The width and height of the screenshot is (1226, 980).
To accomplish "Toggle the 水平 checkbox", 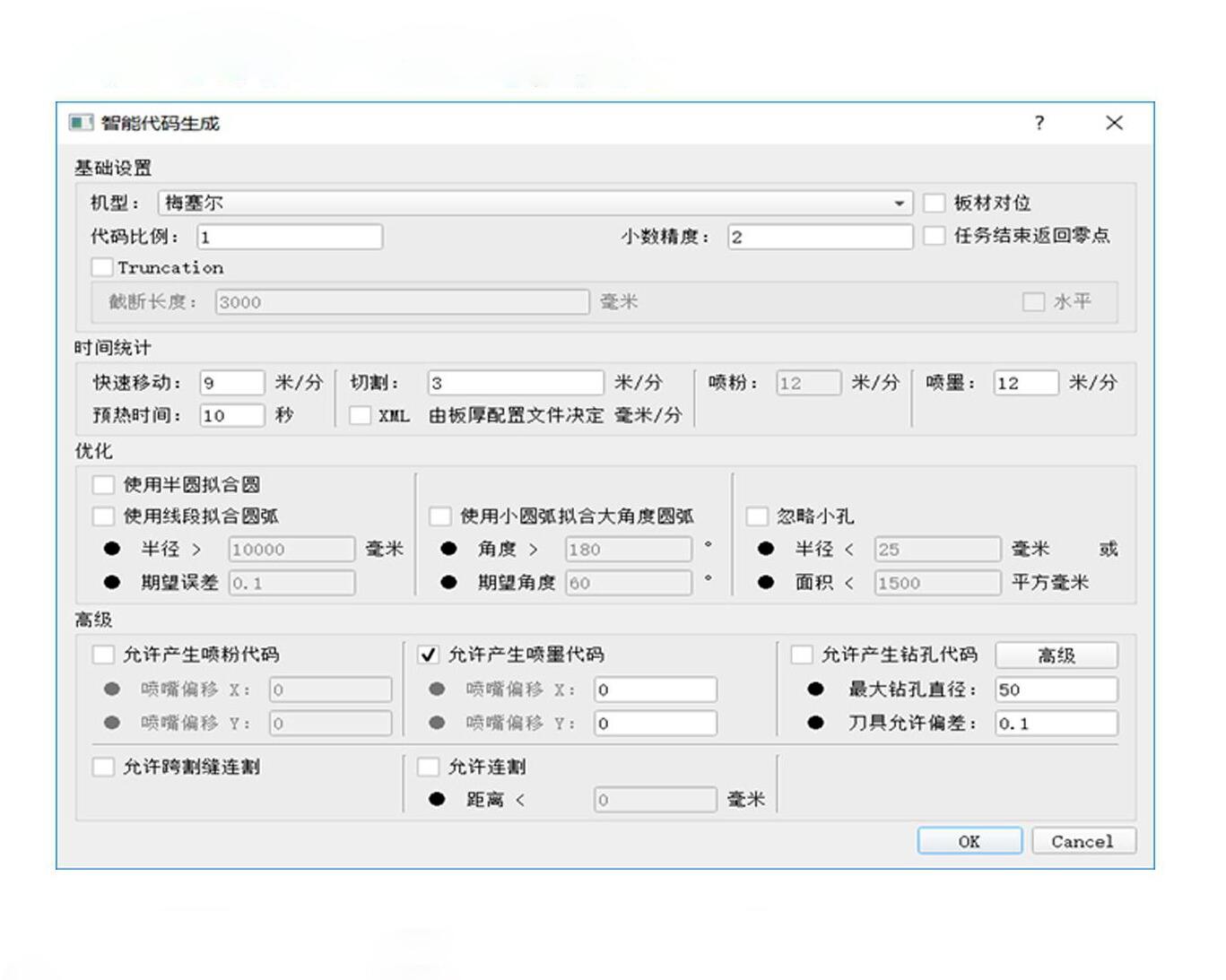I will coord(1033,301).
